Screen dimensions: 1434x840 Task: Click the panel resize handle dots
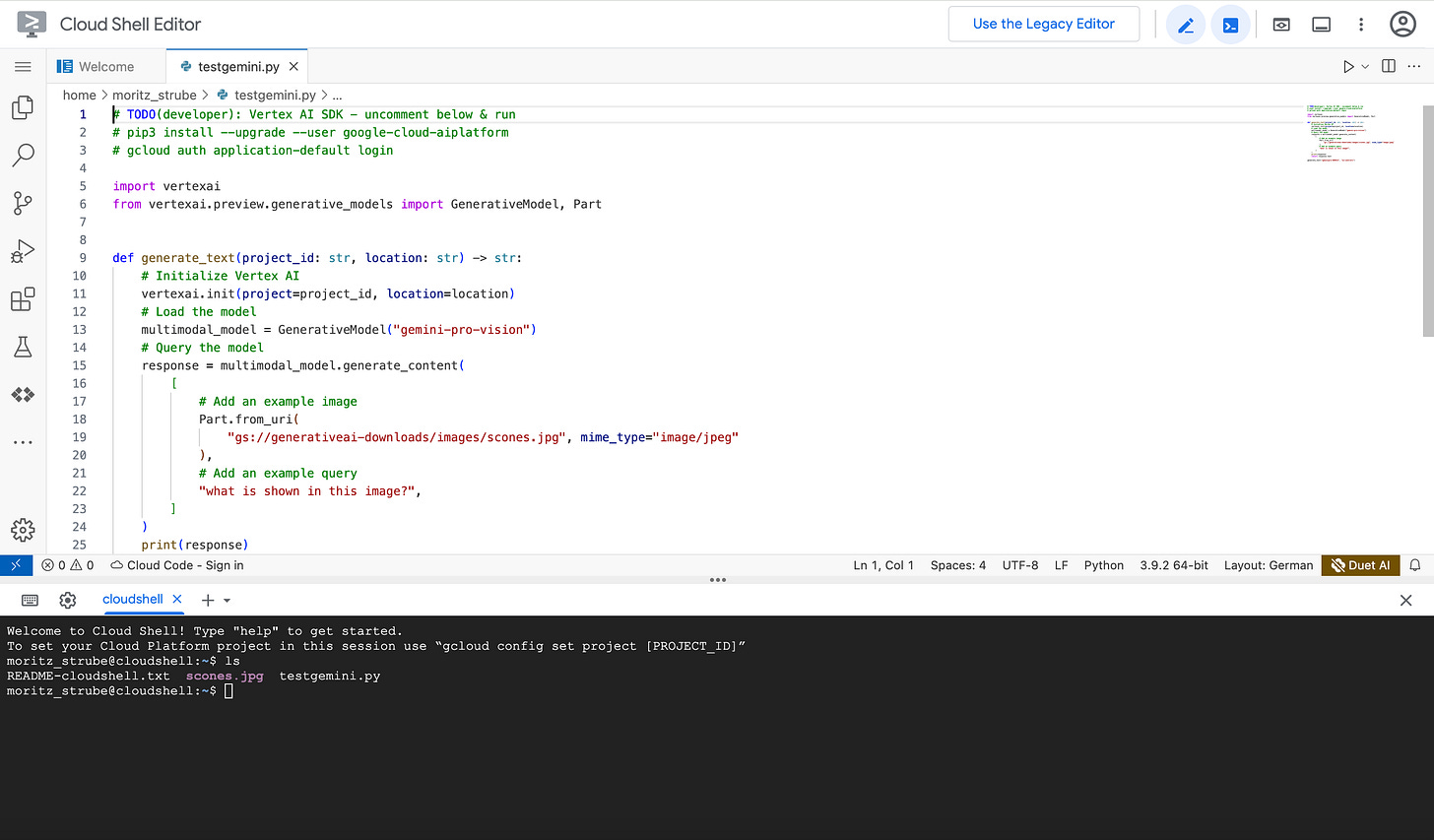718,580
